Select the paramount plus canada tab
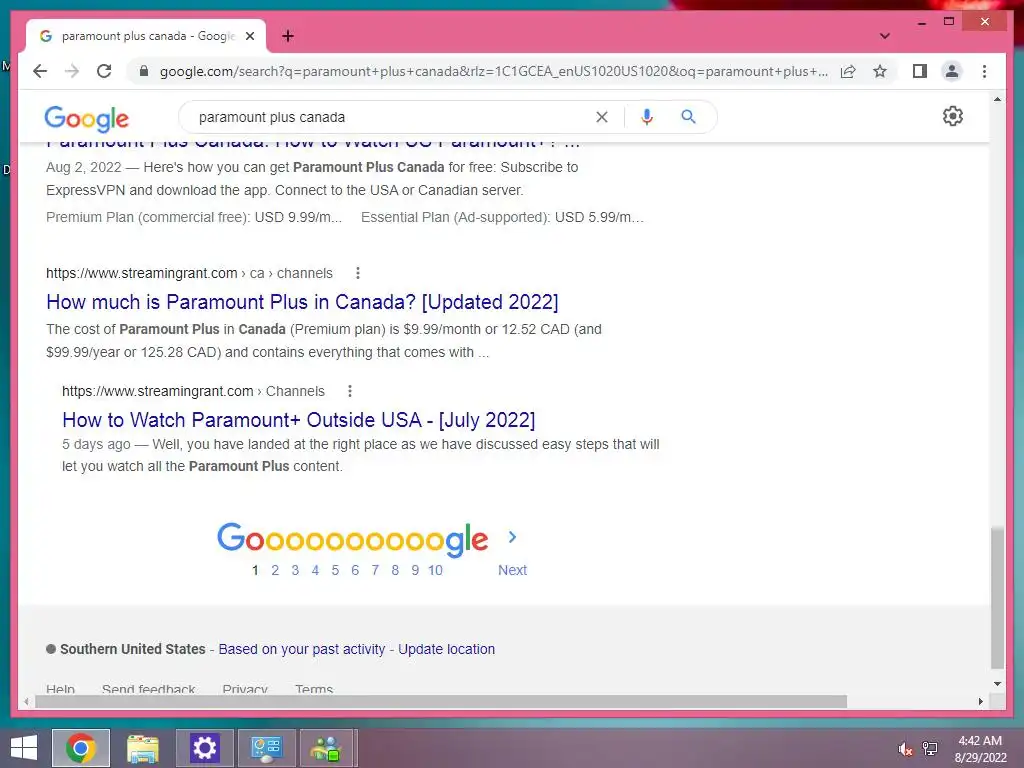The image size is (1024, 768). 146,36
